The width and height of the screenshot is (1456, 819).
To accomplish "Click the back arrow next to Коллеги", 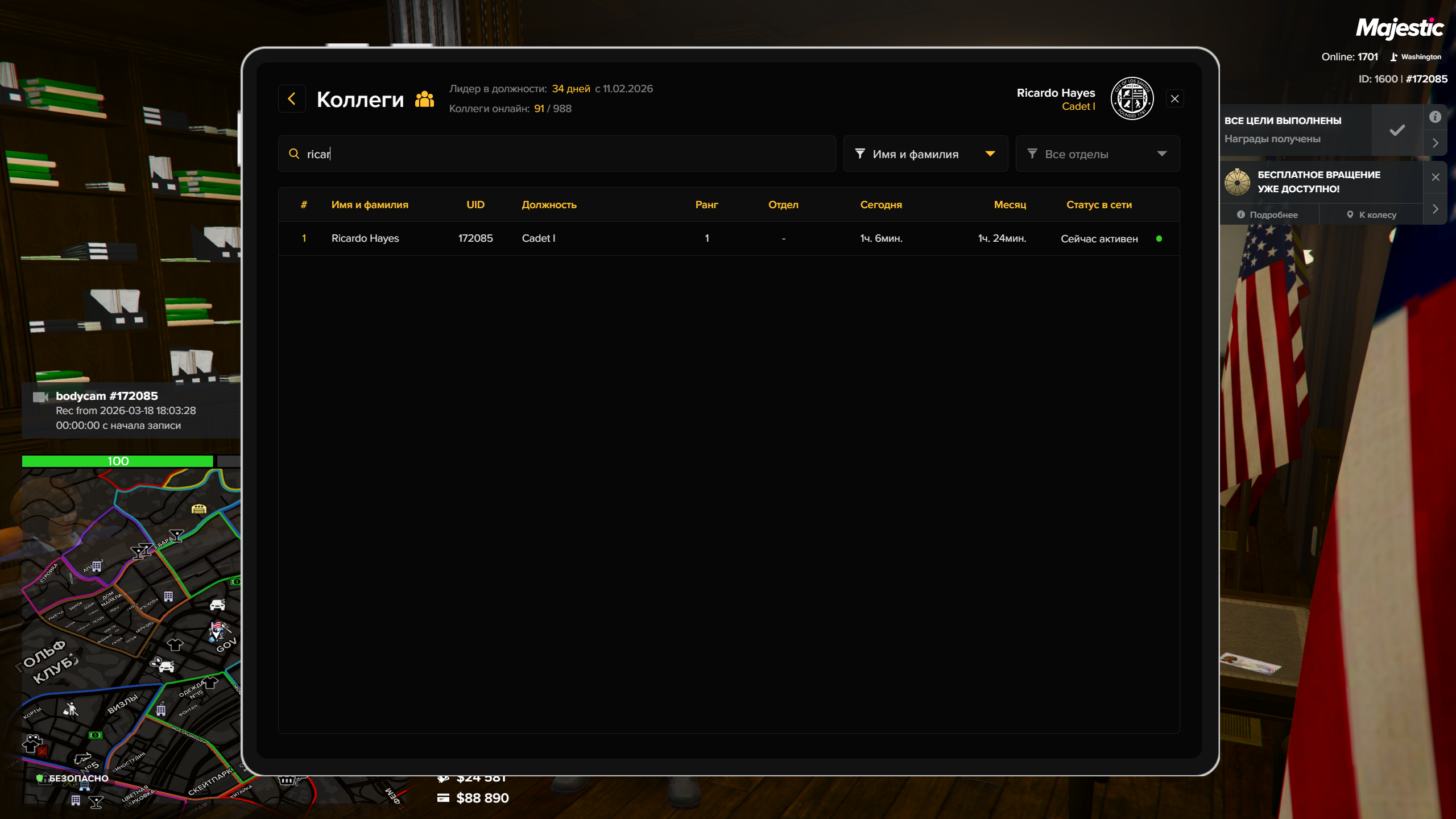I will pyautogui.click(x=292, y=99).
